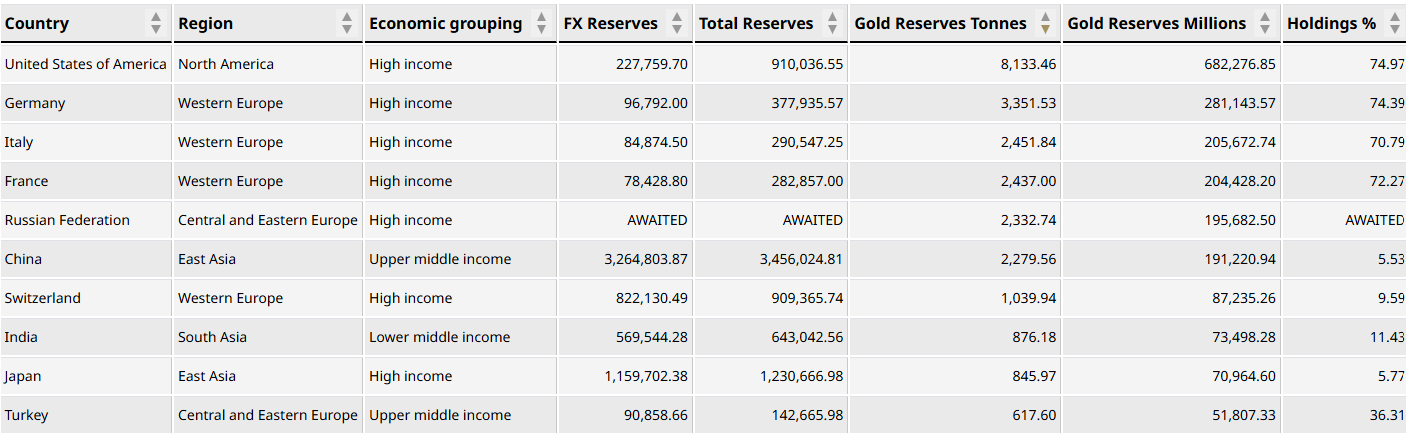This screenshot has width=1408, height=436.
Task: Click the China row name
Action: (23, 259)
